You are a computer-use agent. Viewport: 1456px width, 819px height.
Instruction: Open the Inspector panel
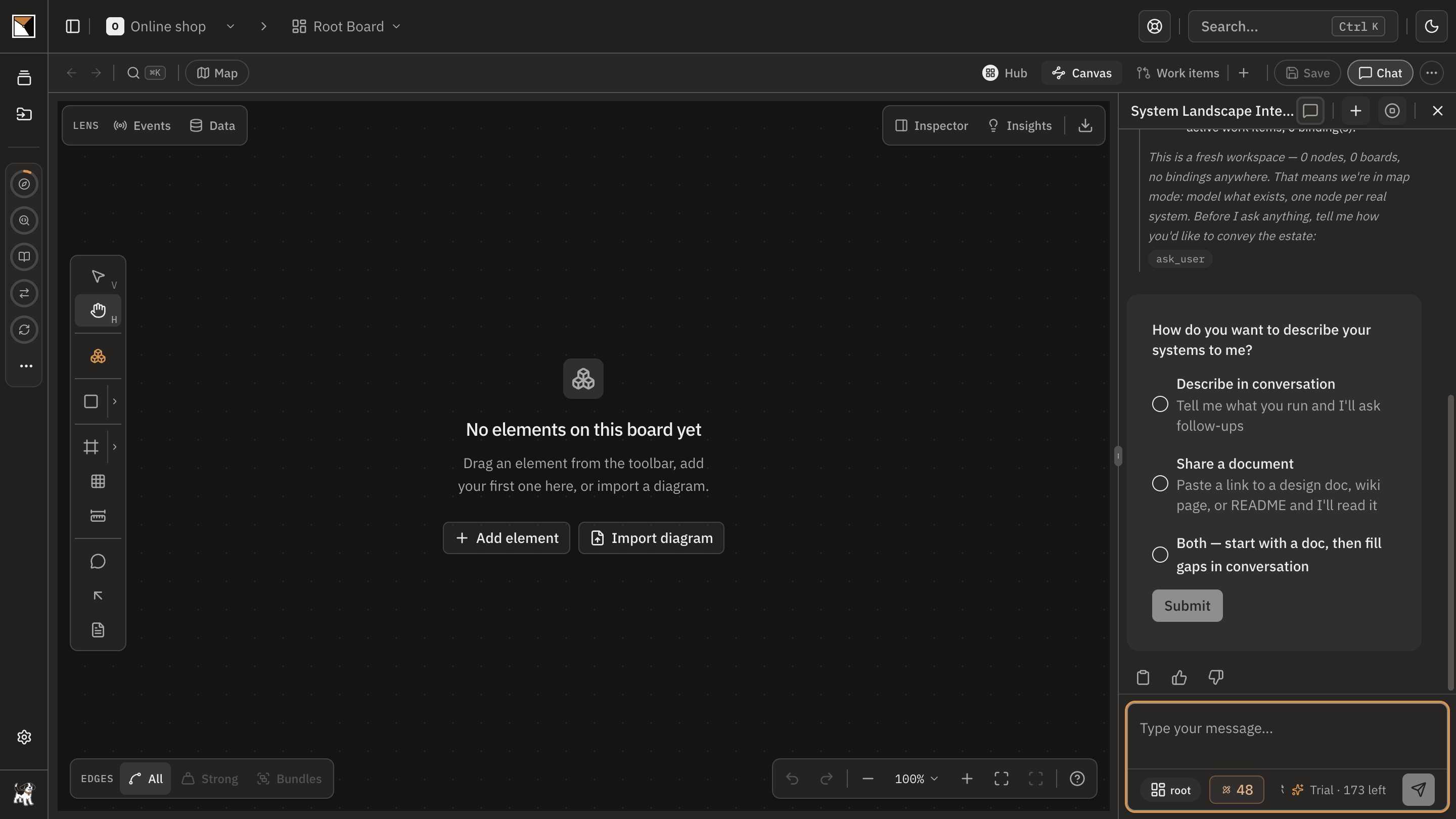pyautogui.click(x=931, y=125)
